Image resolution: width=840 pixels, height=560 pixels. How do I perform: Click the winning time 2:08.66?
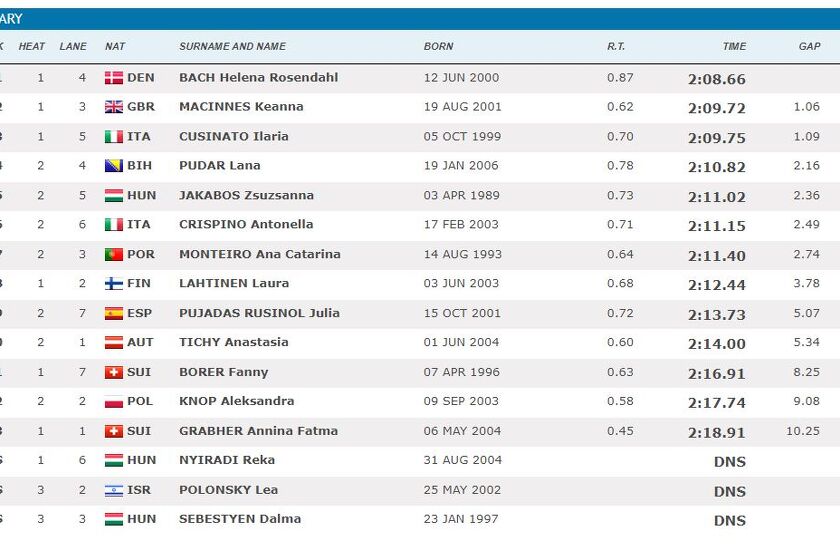tap(716, 79)
